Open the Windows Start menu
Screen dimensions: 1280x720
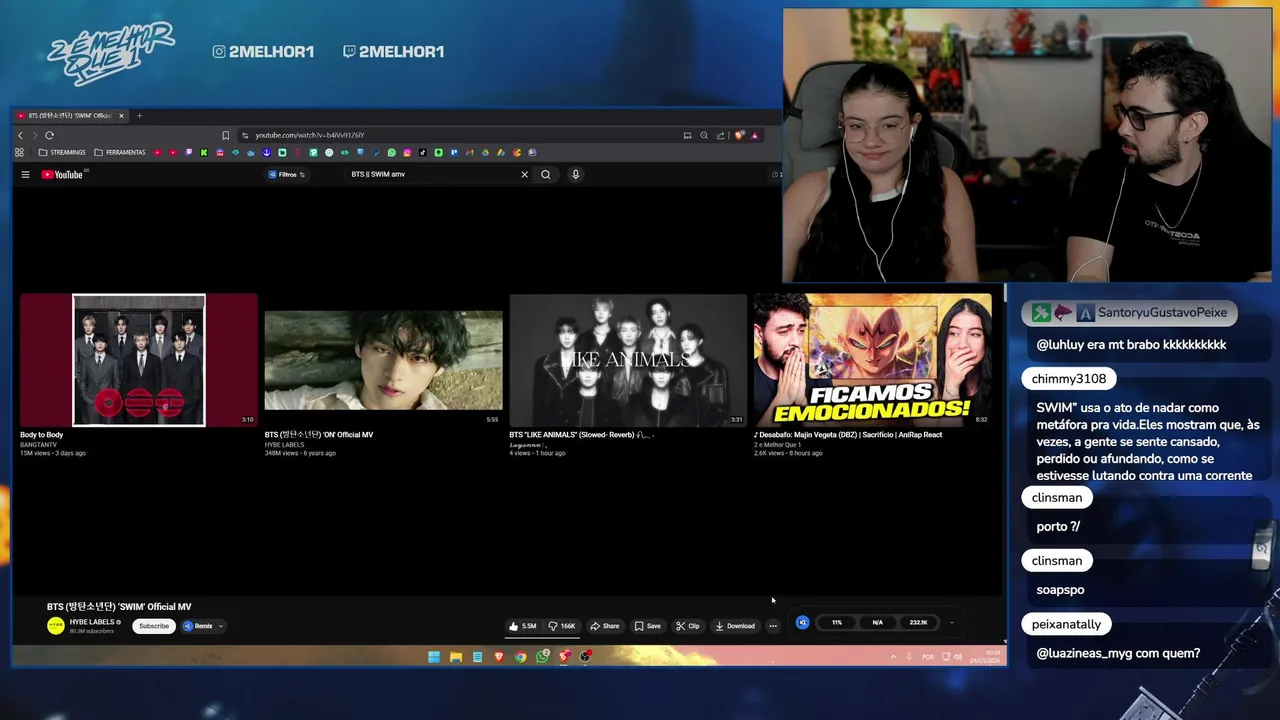(x=434, y=657)
